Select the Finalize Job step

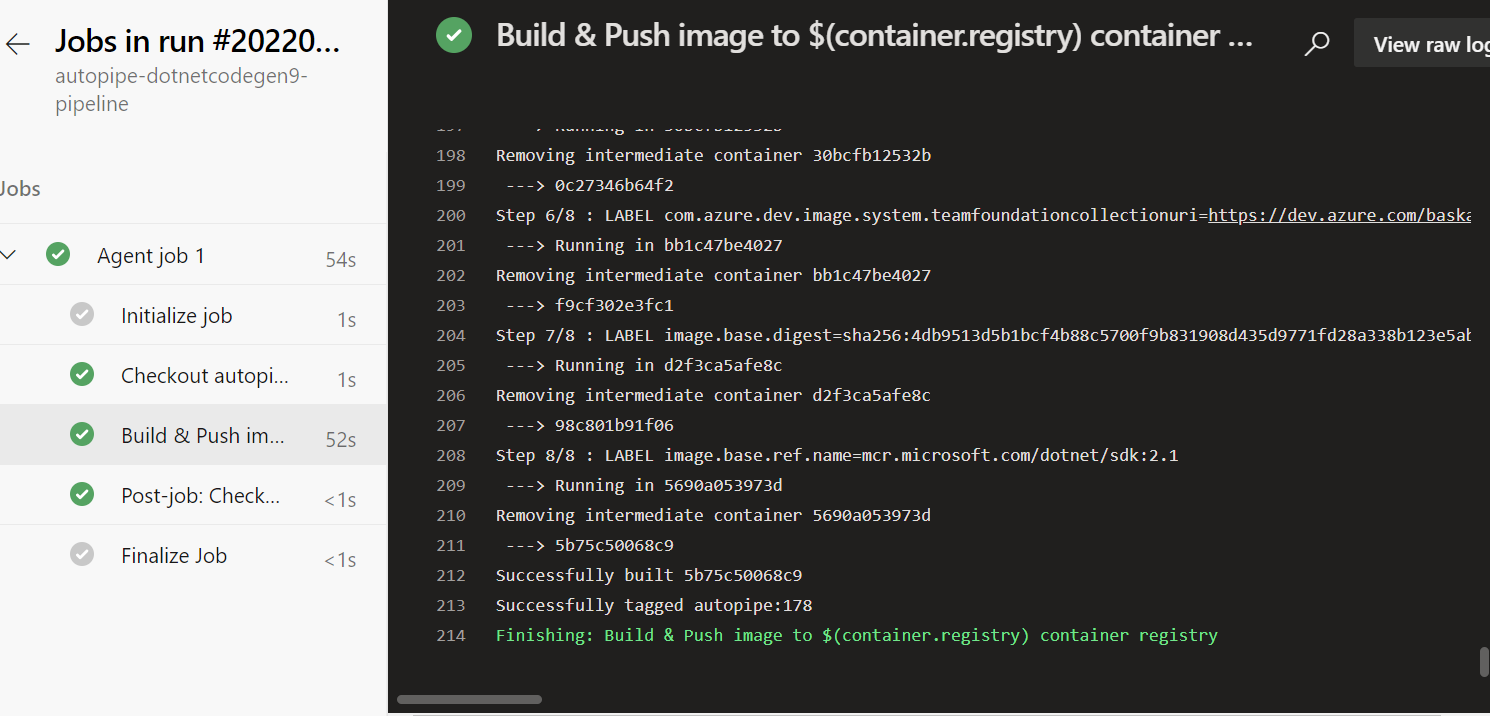[x=193, y=555]
